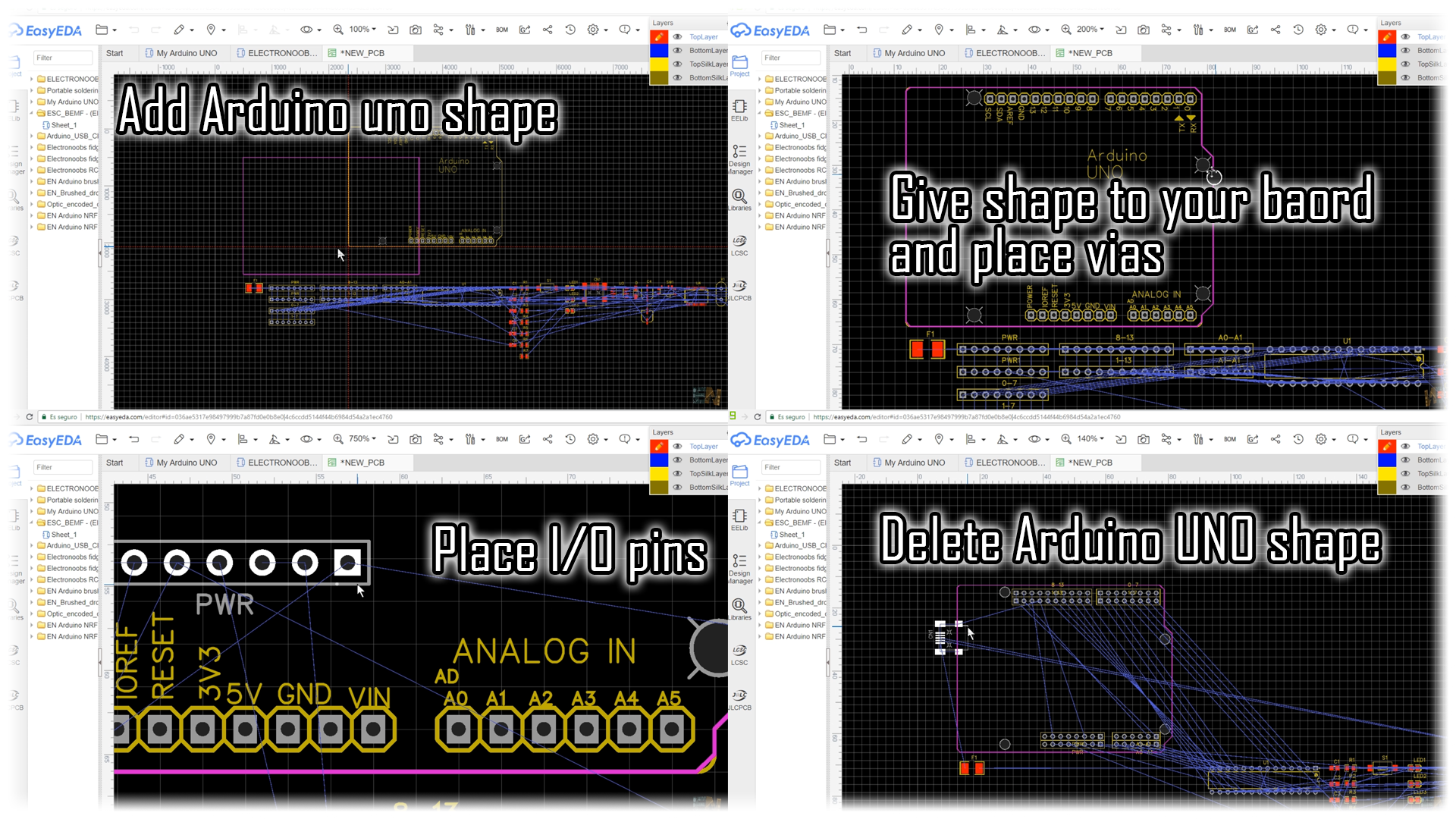Open the 140% zoom level dropdown
Image resolution: width=1456 pixels, height=819 pixels.
[1090, 439]
